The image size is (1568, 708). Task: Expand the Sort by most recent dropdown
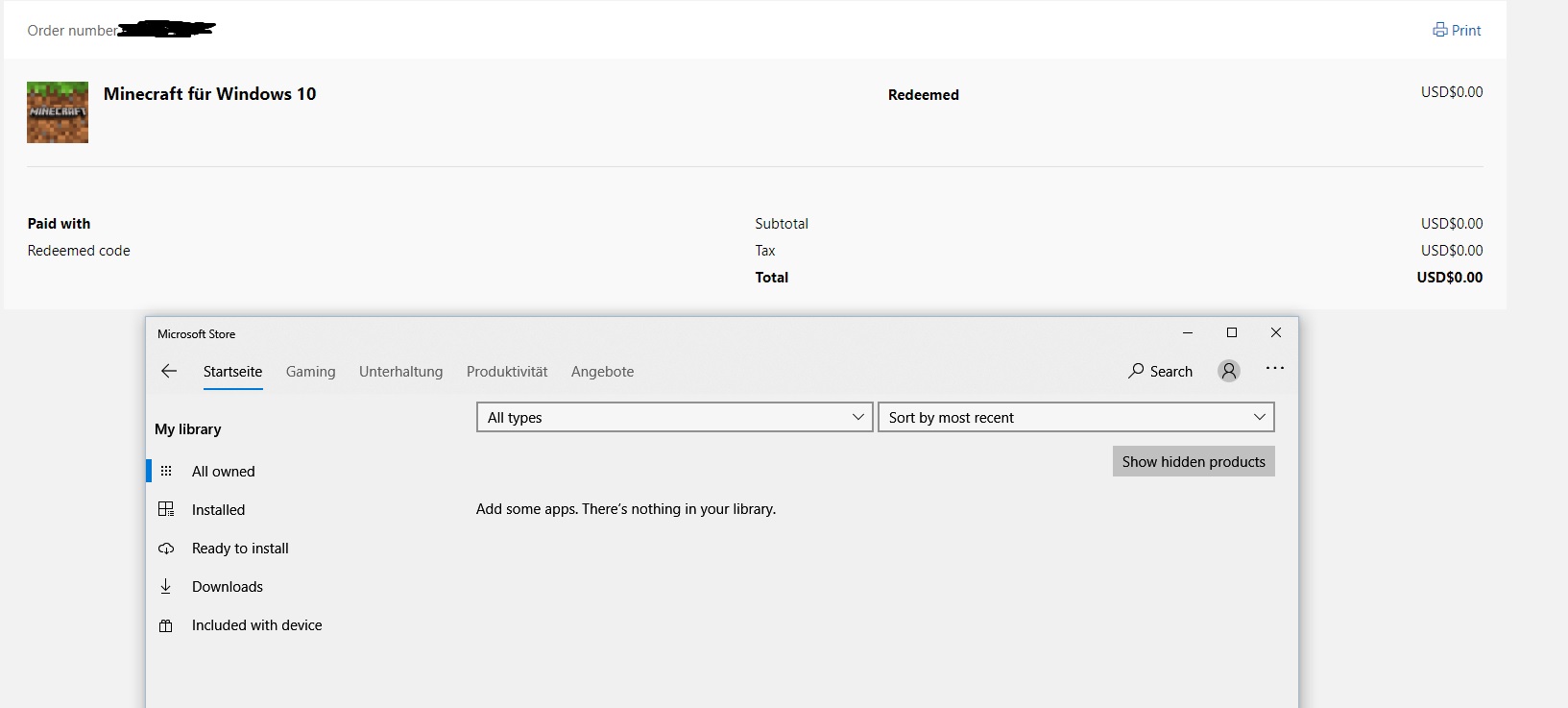click(1076, 417)
